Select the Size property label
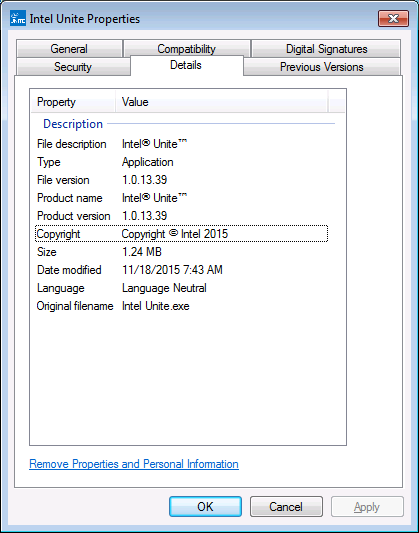The image size is (419, 533). (x=47, y=252)
